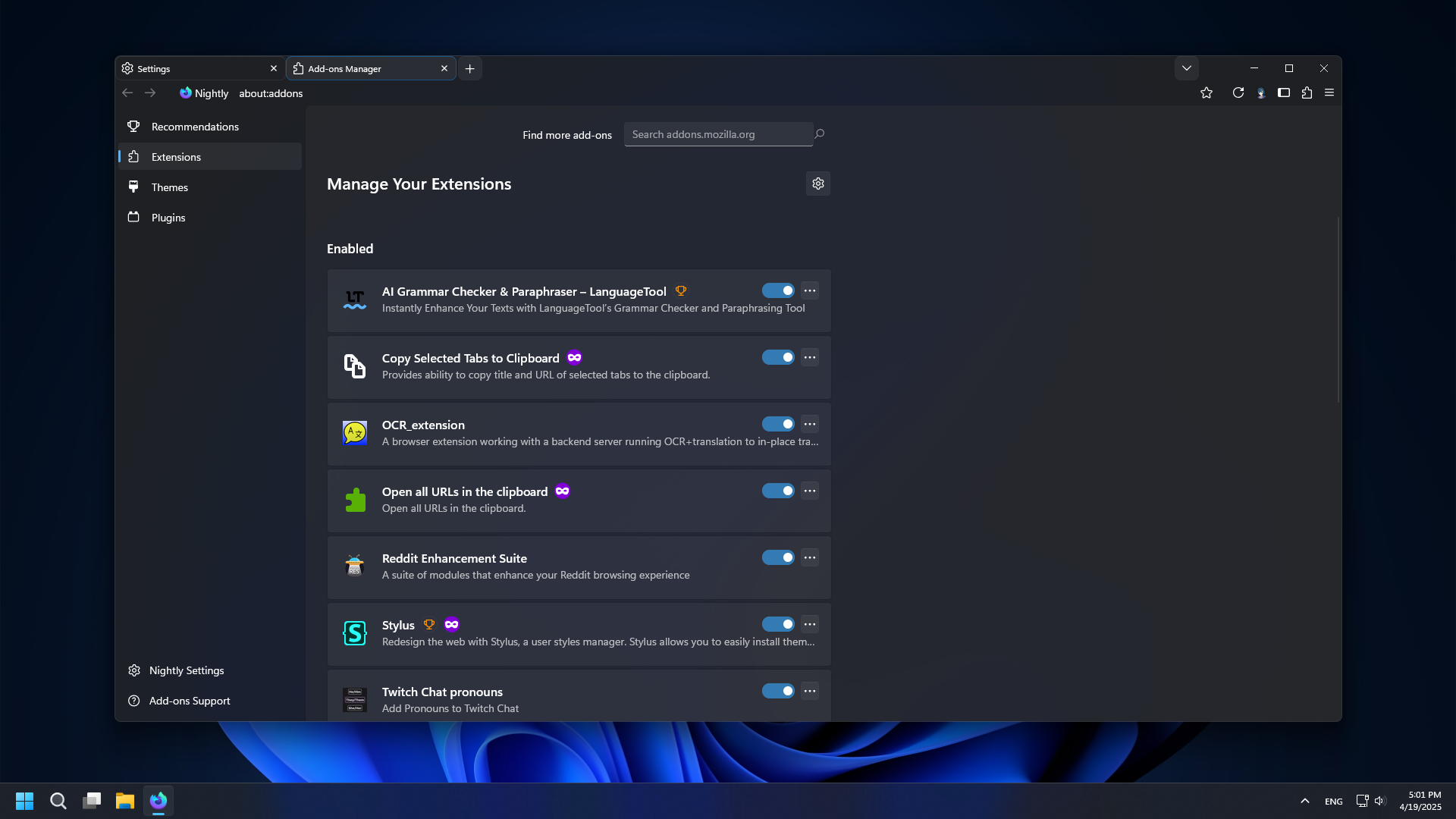Open Add-ons Support link
Image resolution: width=1456 pixels, height=819 pixels.
coord(190,701)
